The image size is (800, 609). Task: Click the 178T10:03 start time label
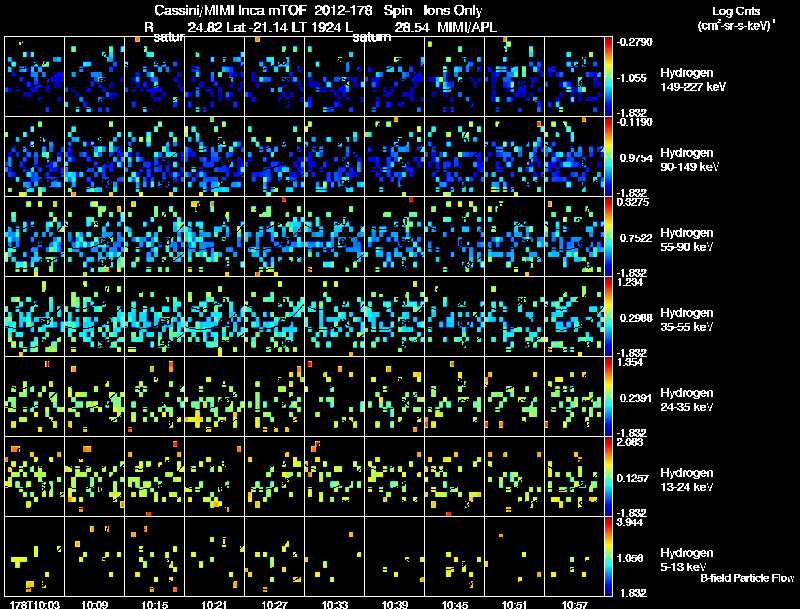point(35,604)
